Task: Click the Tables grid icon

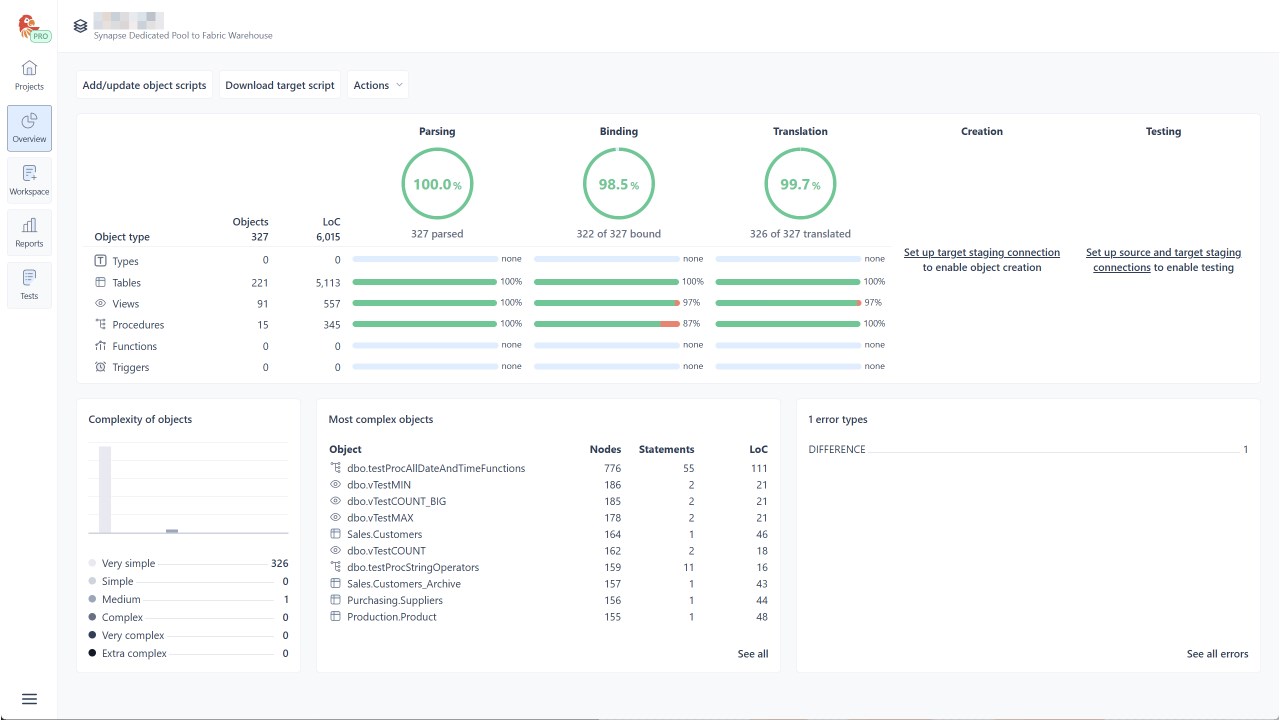Action: (x=100, y=283)
